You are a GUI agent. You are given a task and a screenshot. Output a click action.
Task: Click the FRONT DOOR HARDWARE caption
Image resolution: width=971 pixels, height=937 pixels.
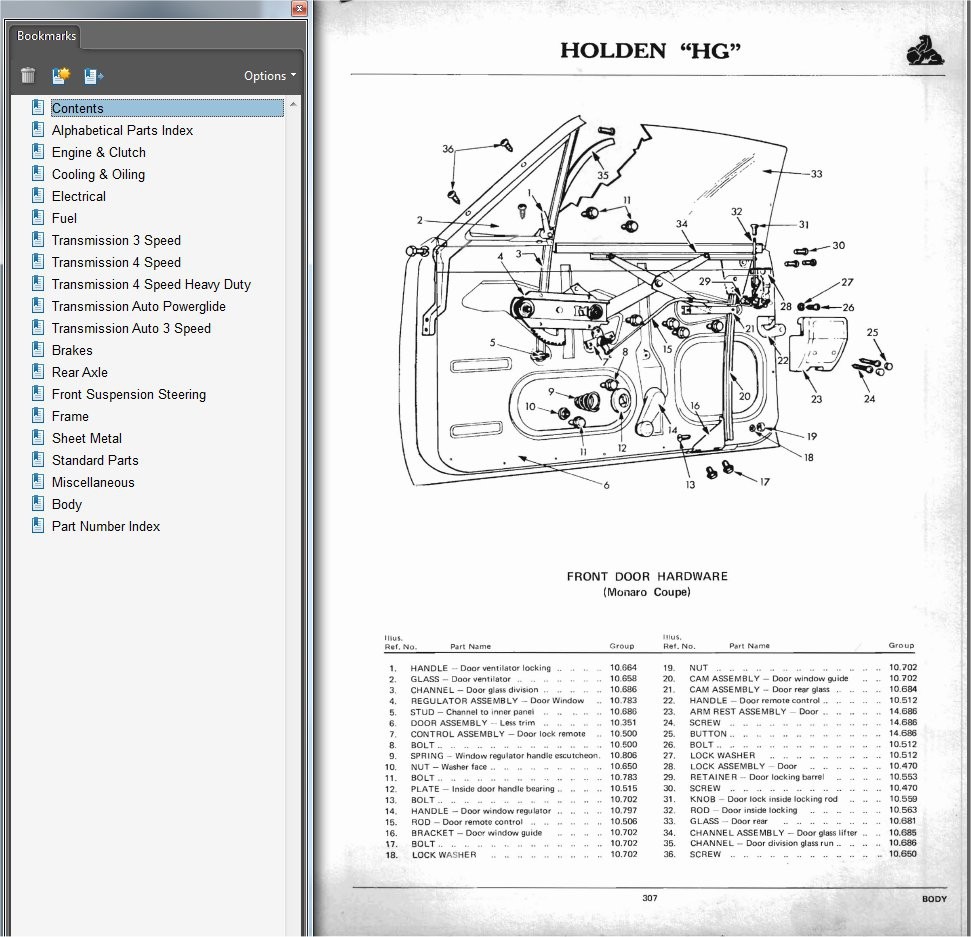647,577
